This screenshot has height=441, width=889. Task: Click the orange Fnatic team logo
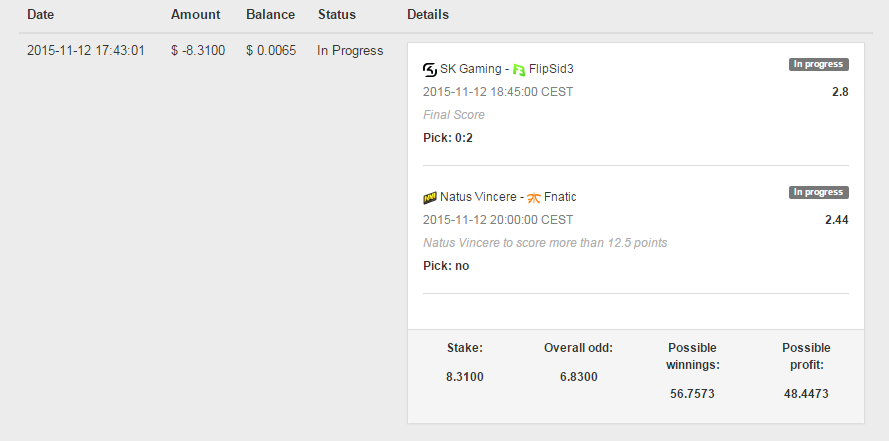click(x=534, y=198)
